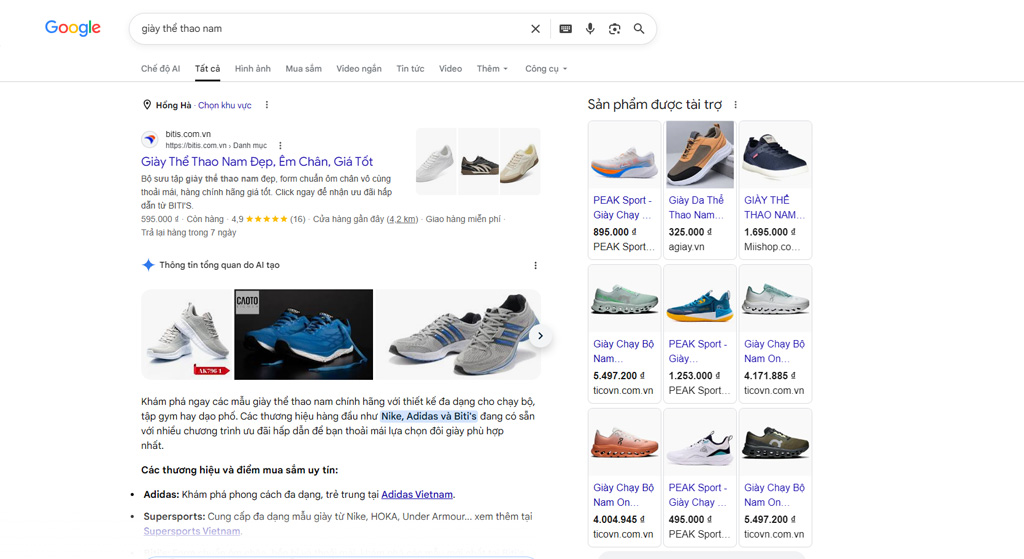This screenshot has height=559, width=1024.
Task: Advance AI image carousel with arrow
Action: click(x=540, y=336)
